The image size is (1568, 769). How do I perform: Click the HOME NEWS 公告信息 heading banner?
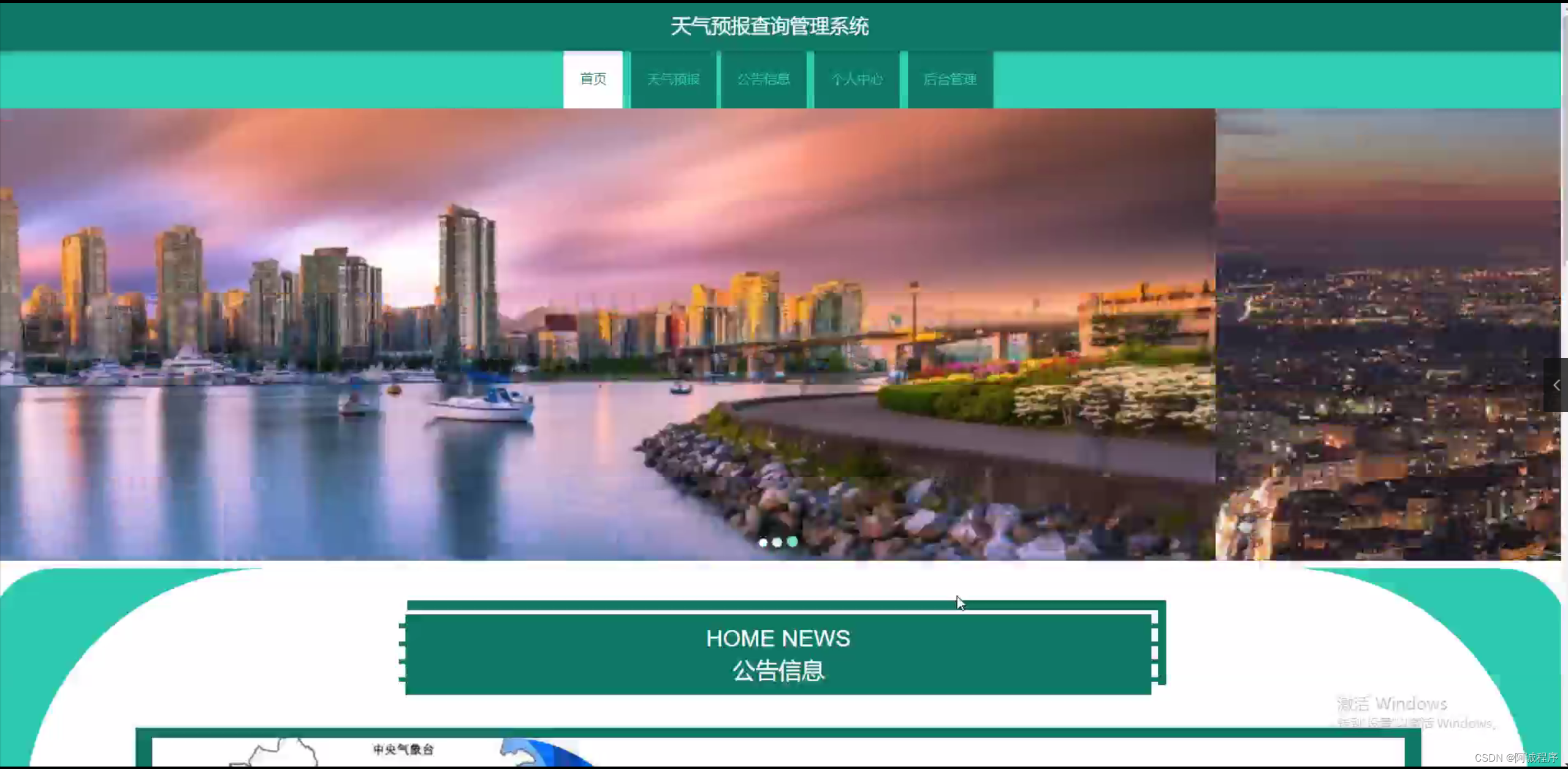(x=778, y=654)
